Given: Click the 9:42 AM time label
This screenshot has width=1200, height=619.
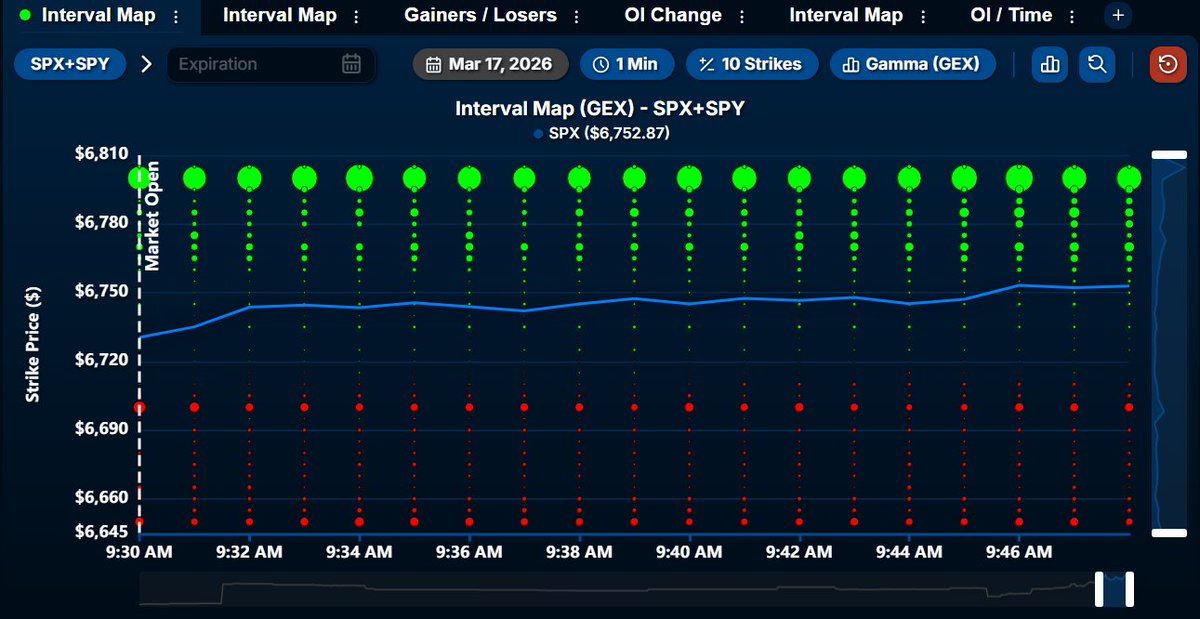Looking at the screenshot, I should [799, 552].
